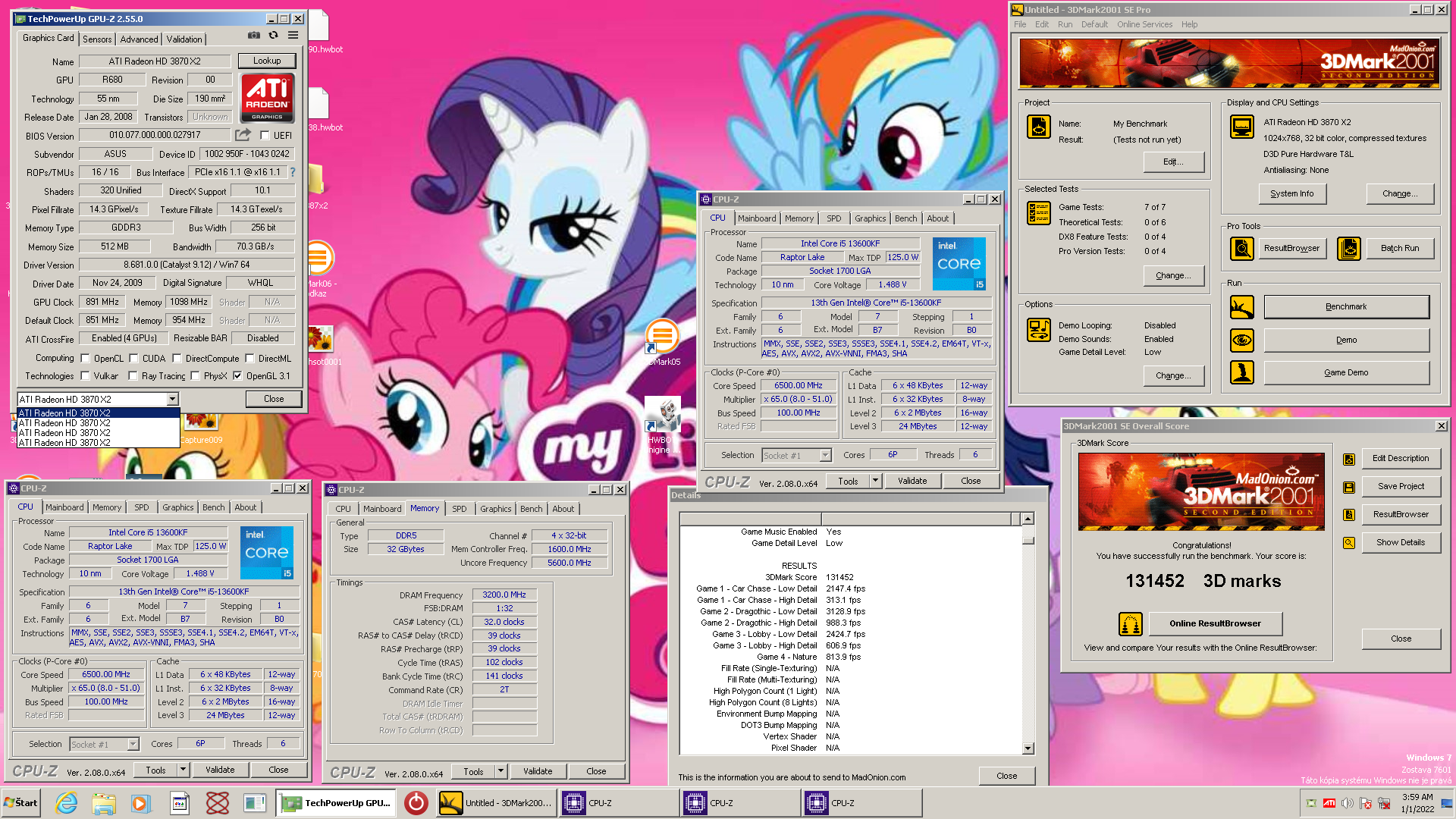Image resolution: width=1456 pixels, height=819 pixels.
Task: Toggle CUDA checkbox
Action: click(134, 359)
